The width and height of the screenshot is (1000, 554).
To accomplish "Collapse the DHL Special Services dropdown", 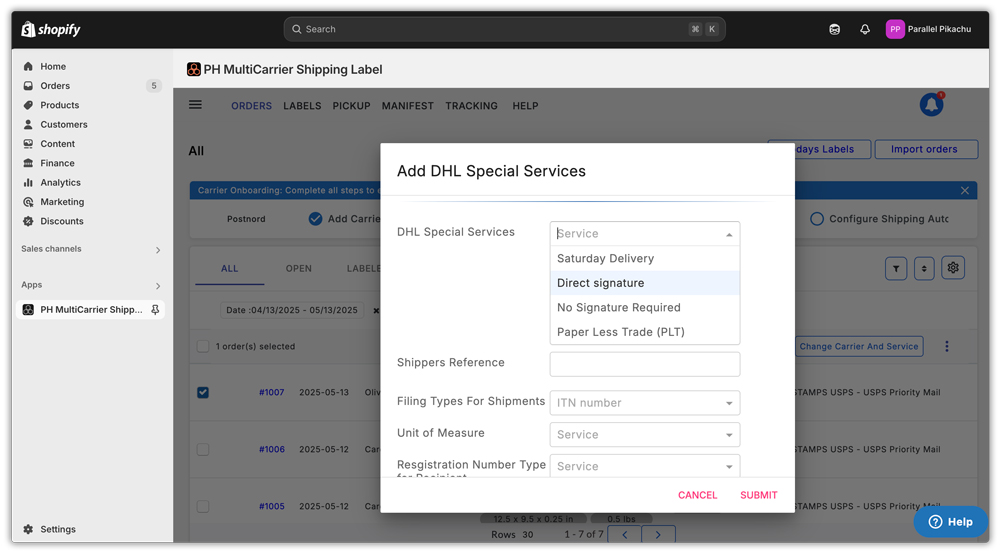I will (728, 234).
